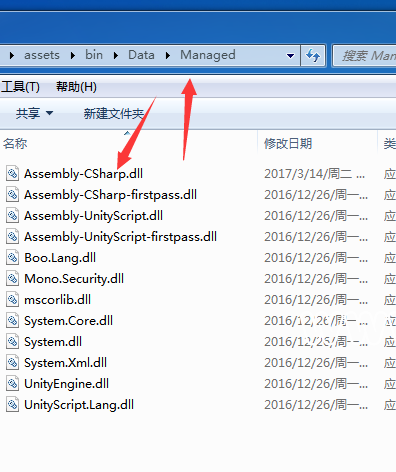Select the mscorlib.dll file icon
The width and height of the screenshot is (396, 472).
[x=12, y=300]
